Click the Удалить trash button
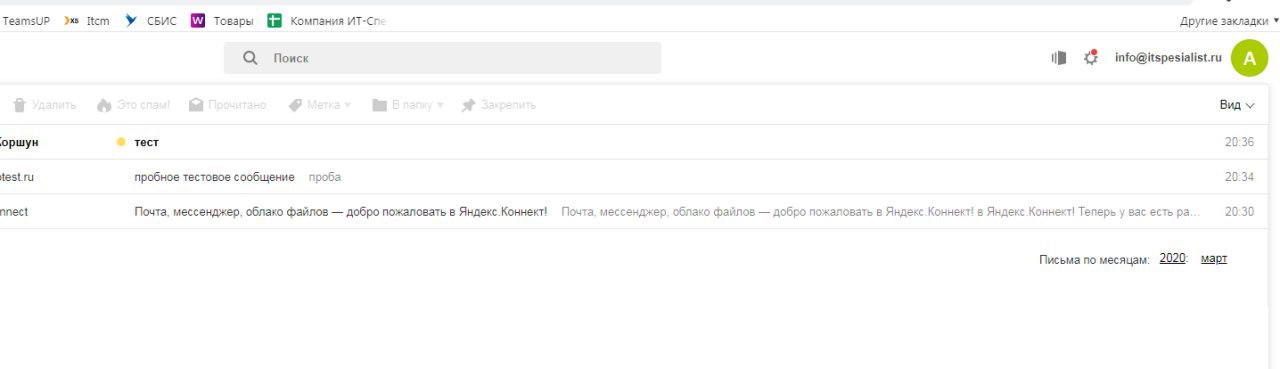The image size is (1280, 369). pos(44,105)
